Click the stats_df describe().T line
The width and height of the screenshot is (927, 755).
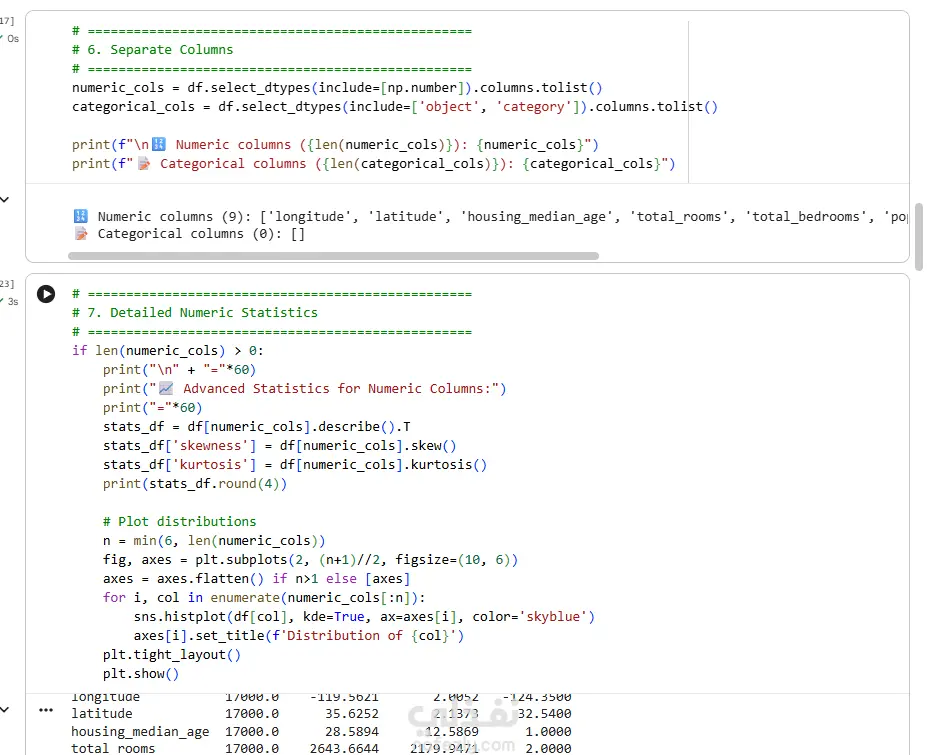pos(257,426)
